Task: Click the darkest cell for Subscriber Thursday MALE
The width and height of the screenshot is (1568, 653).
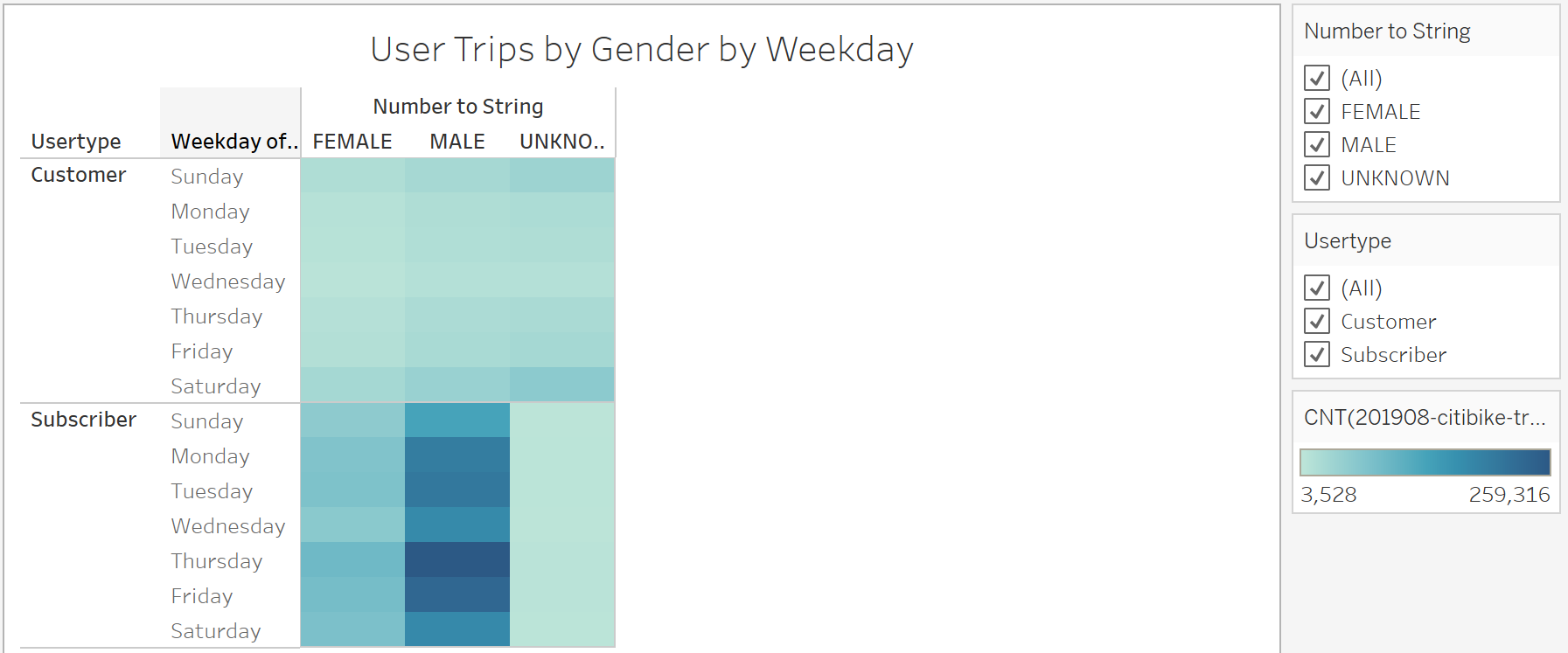Action: click(456, 560)
